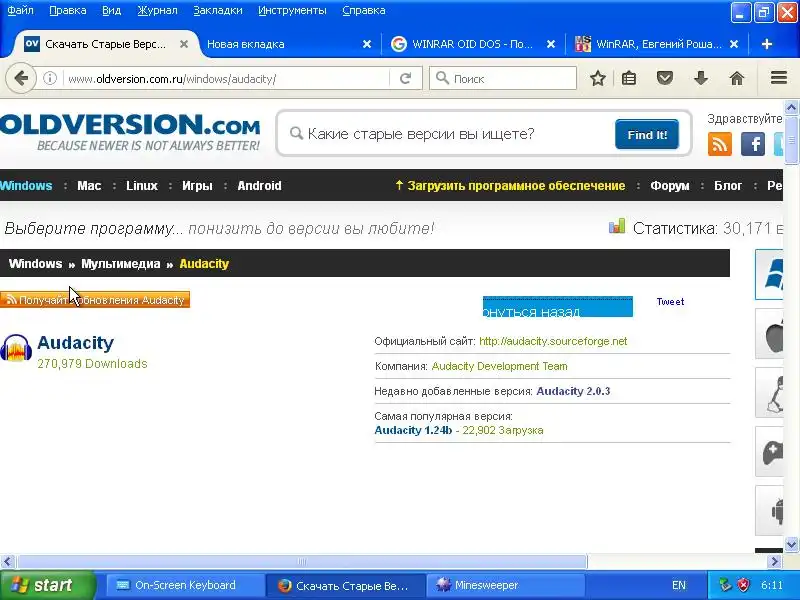Select the Android robot sidebar icon
This screenshot has height=600, width=800.
(769, 511)
